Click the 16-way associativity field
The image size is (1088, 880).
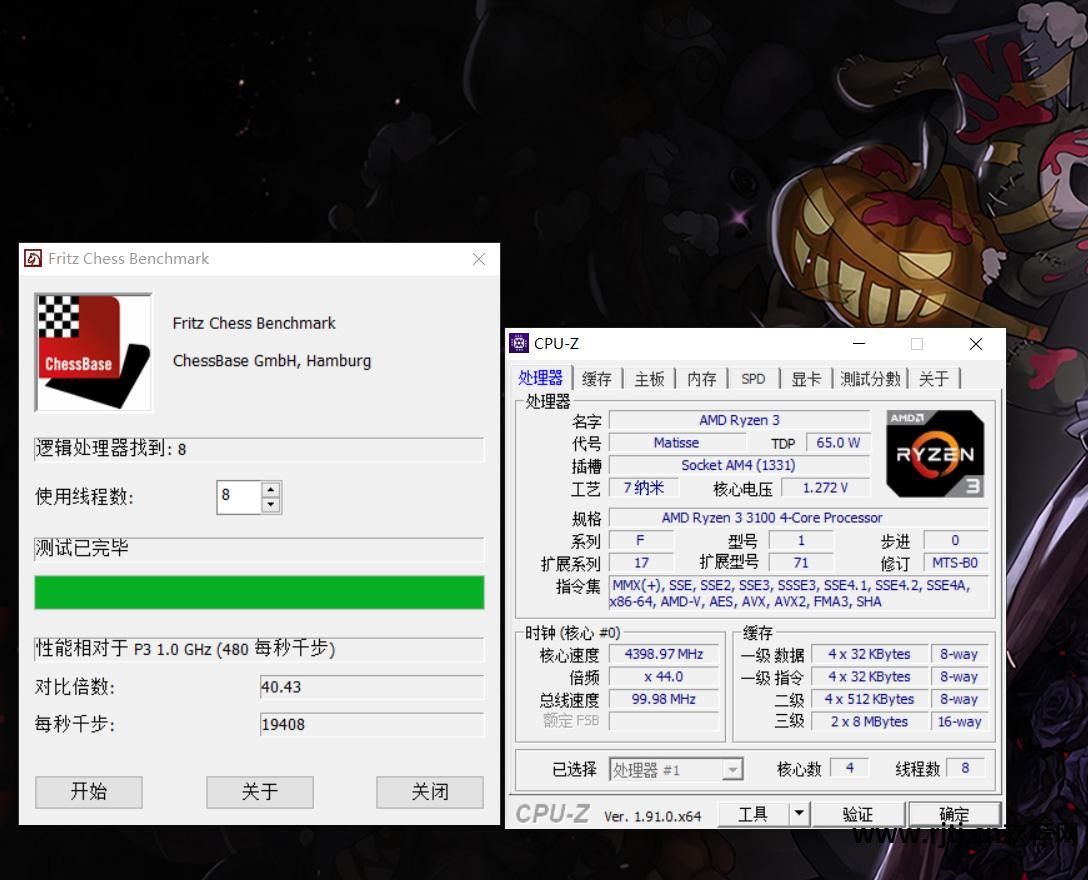point(960,722)
